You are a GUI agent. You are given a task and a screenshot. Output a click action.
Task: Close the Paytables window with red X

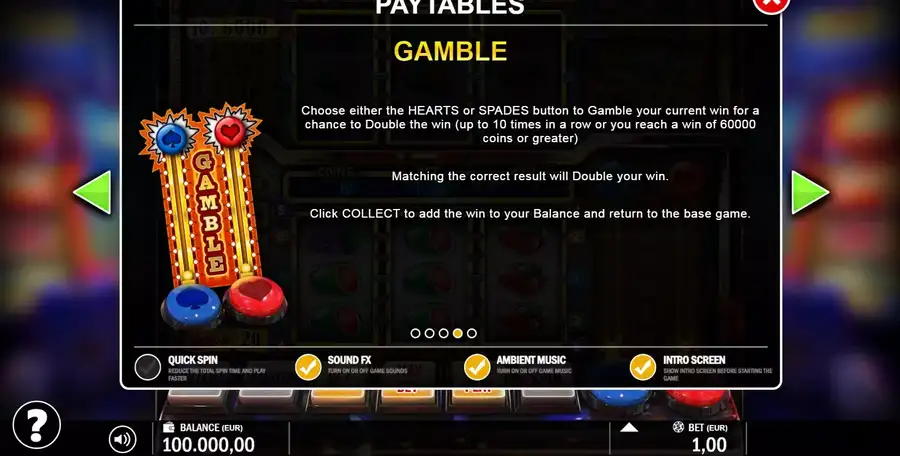click(771, 3)
